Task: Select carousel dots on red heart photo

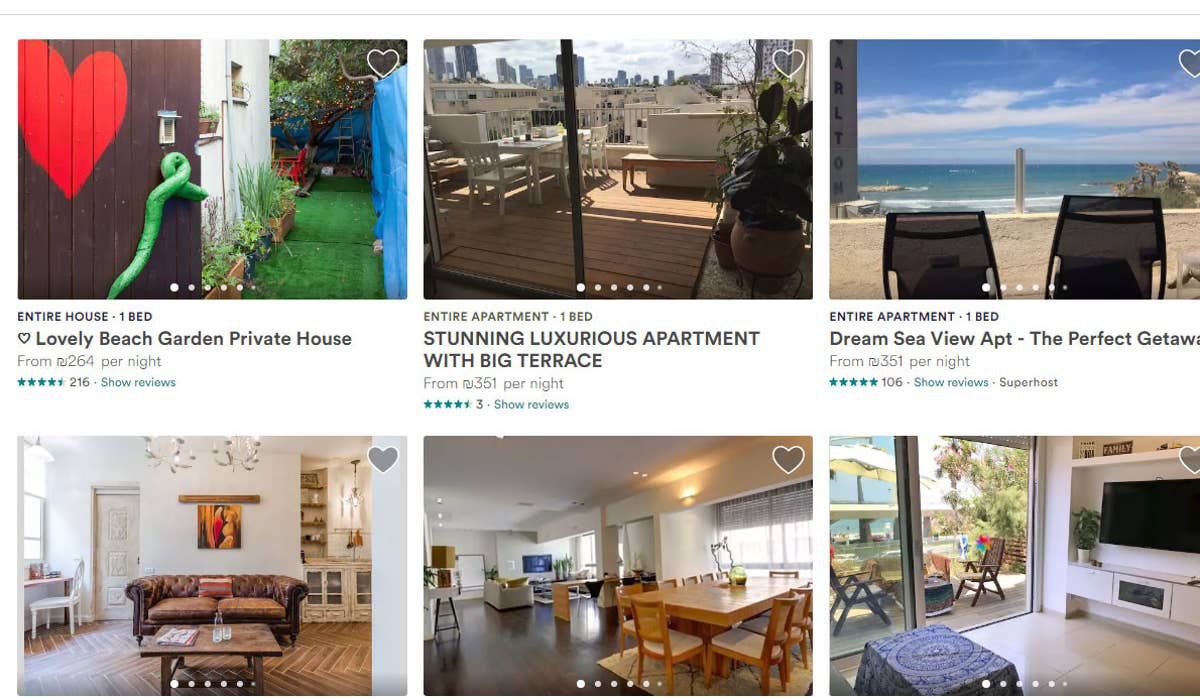Action: (x=212, y=288)
